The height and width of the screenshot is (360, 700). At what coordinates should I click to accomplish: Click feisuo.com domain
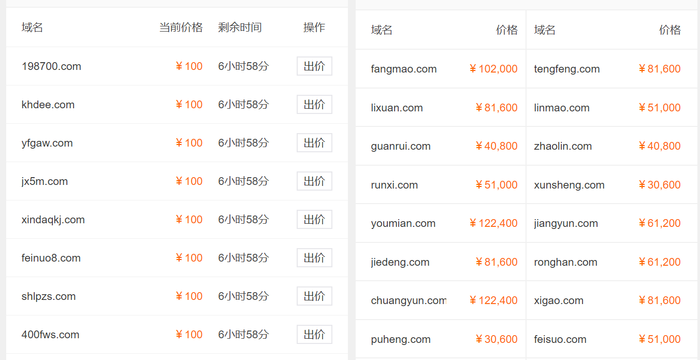click(x=560, y=339)
